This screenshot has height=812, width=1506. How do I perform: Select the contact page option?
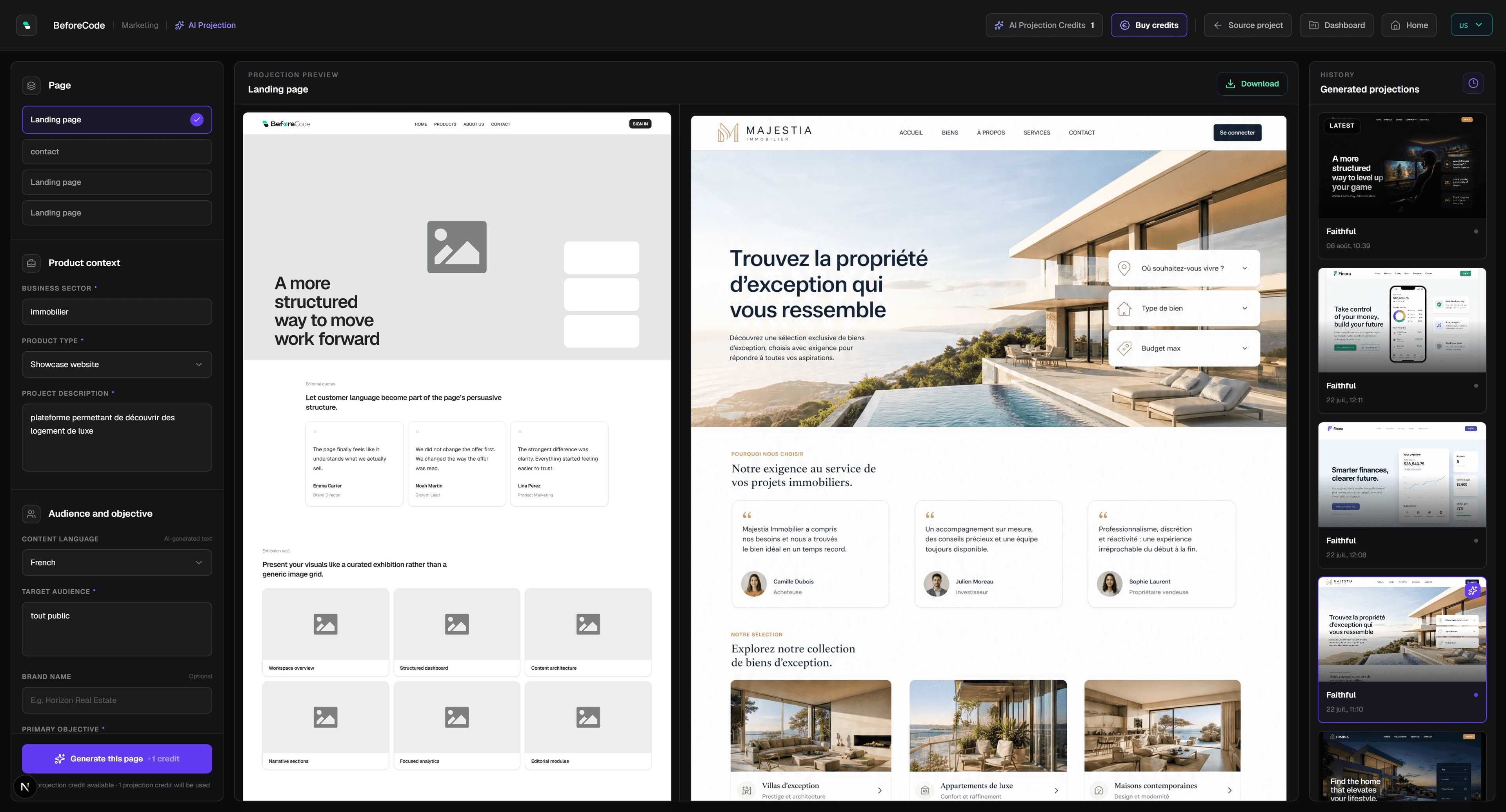(x=117, y=152)
